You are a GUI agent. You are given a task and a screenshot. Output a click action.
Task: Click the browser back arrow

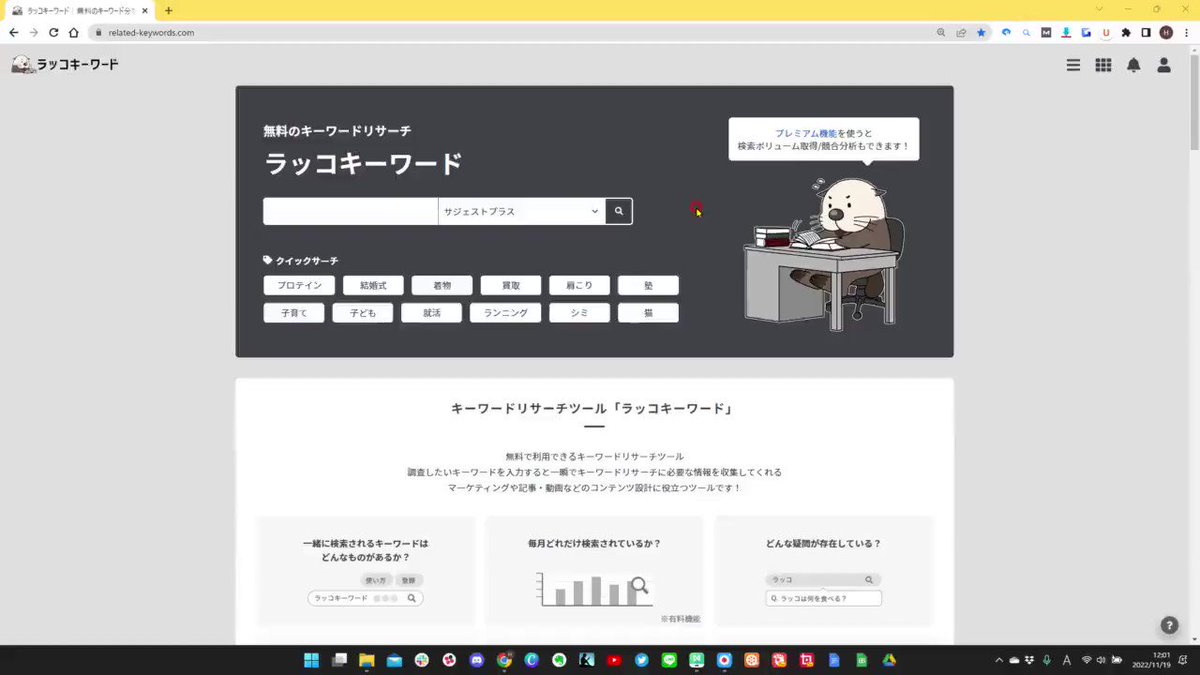(13, 32)
